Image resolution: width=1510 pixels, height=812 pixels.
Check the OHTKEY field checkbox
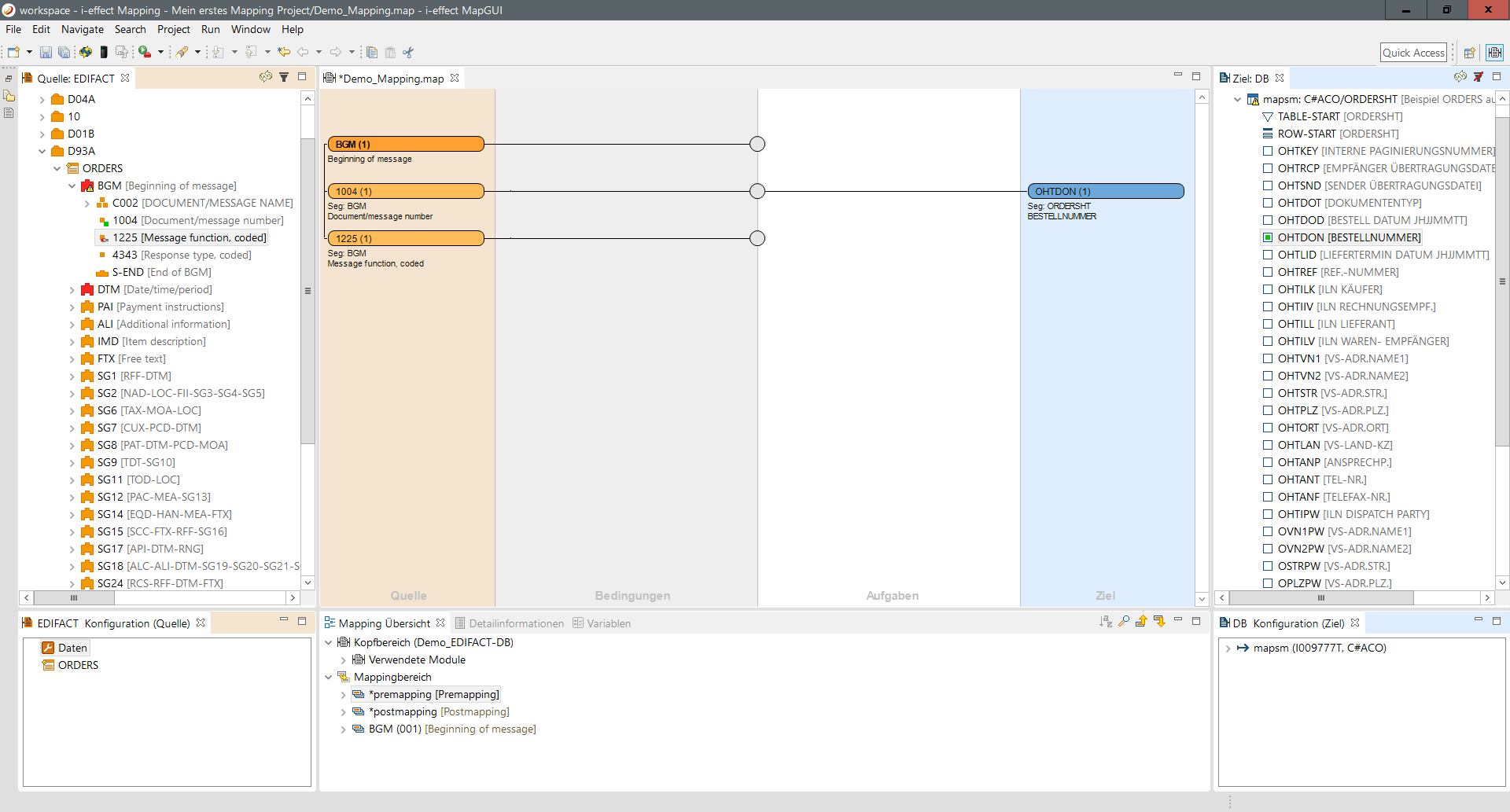(1268, 151)
